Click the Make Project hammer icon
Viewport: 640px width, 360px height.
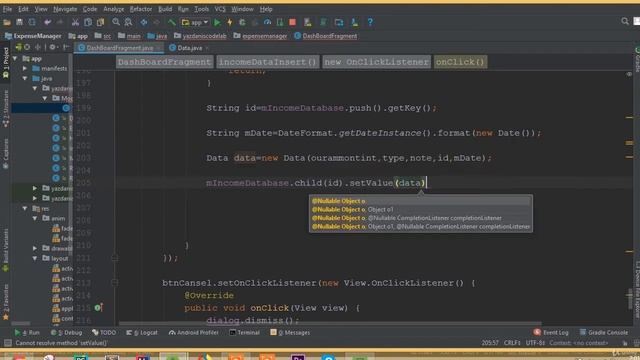coord(172,22)
